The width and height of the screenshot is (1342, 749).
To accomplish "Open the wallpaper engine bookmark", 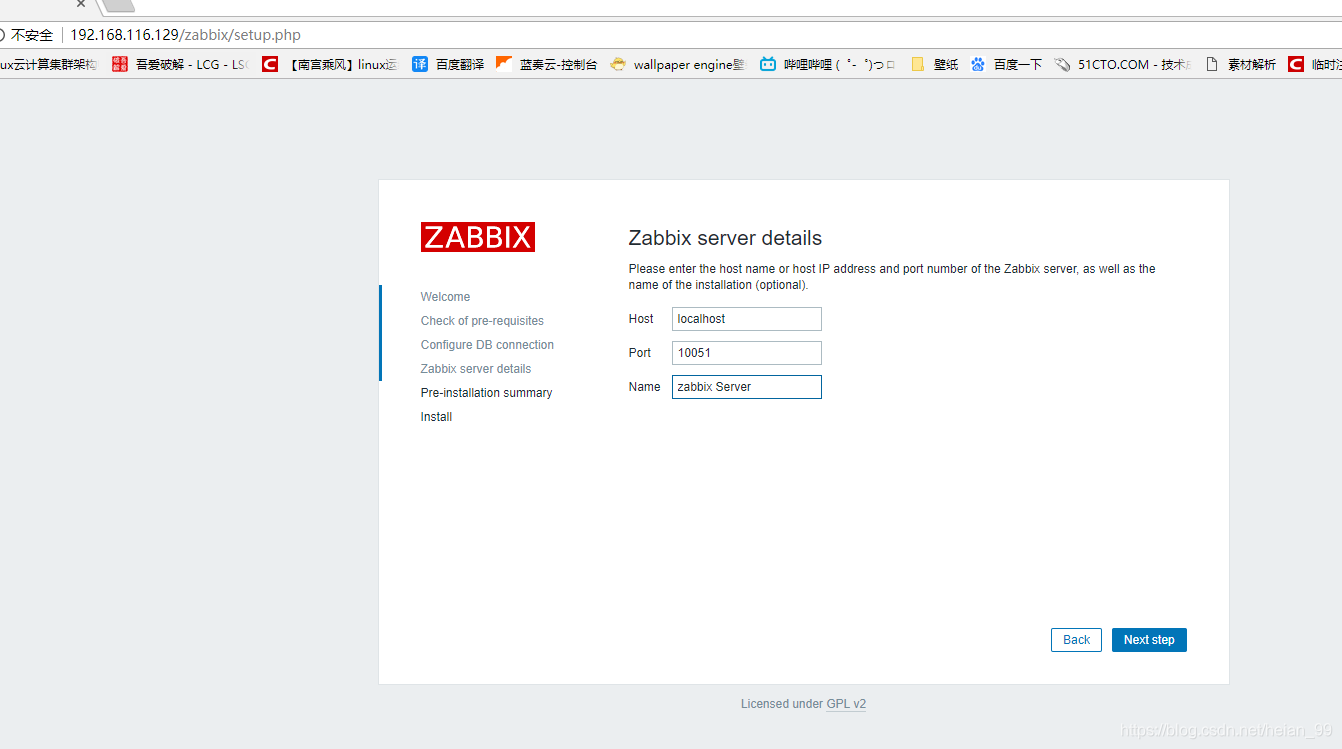I will click(x=678, y=64).
